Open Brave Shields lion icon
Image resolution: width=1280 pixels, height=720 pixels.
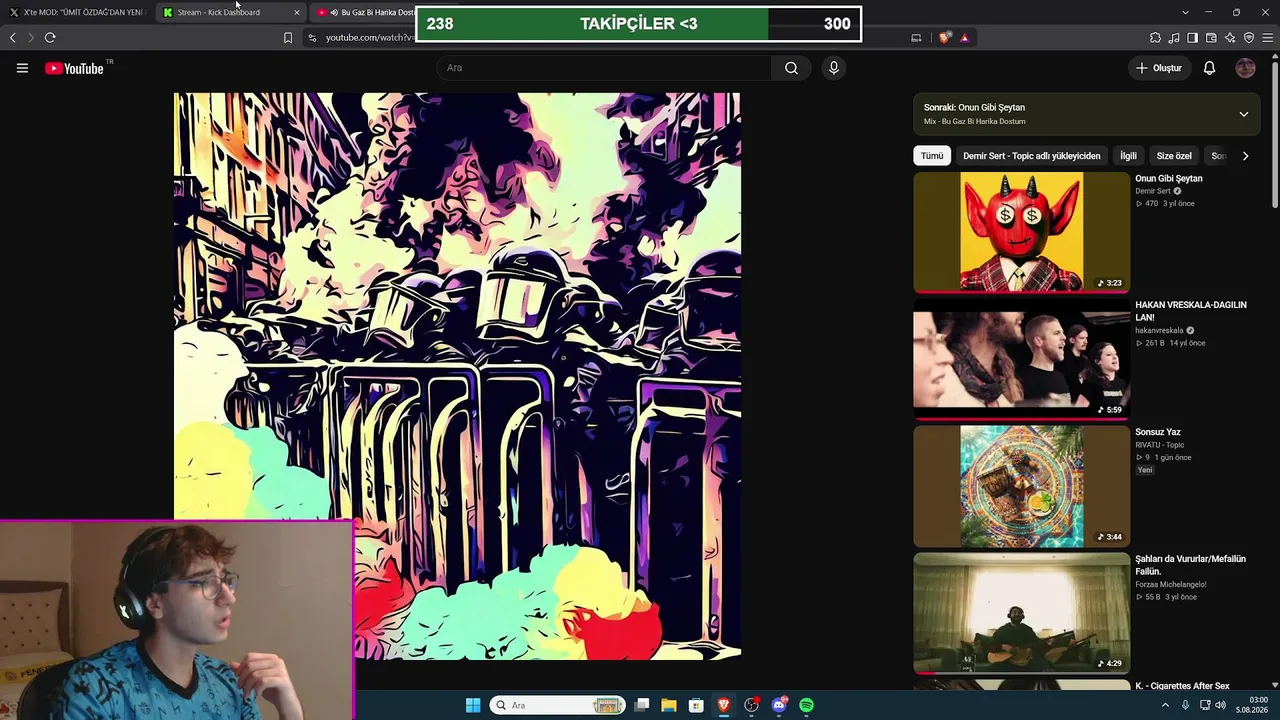(x=945, y=38)
